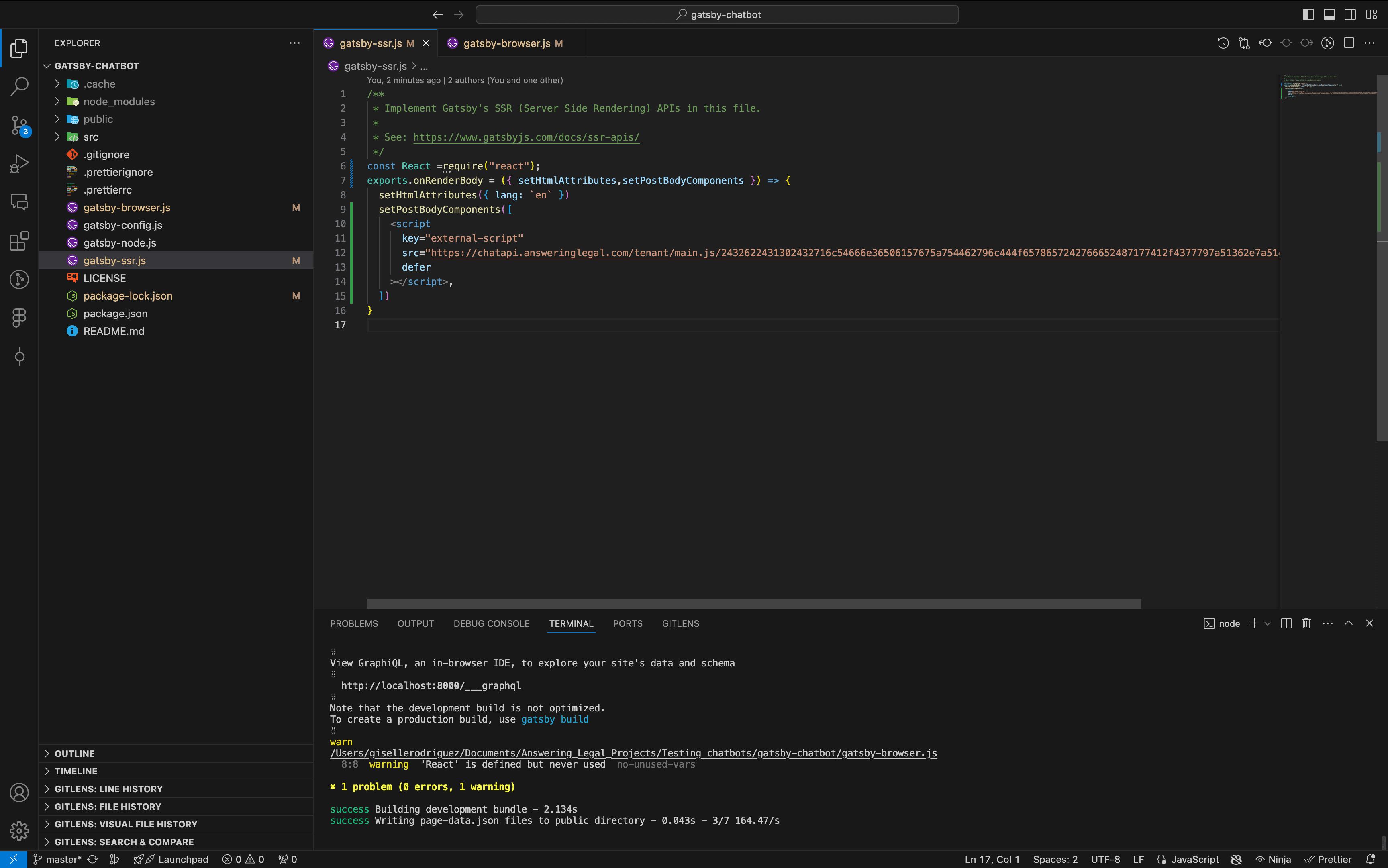This screenshot has width=1388, height=868.
Task: Open Run and Debug view
Action: [x=19, y=164]
